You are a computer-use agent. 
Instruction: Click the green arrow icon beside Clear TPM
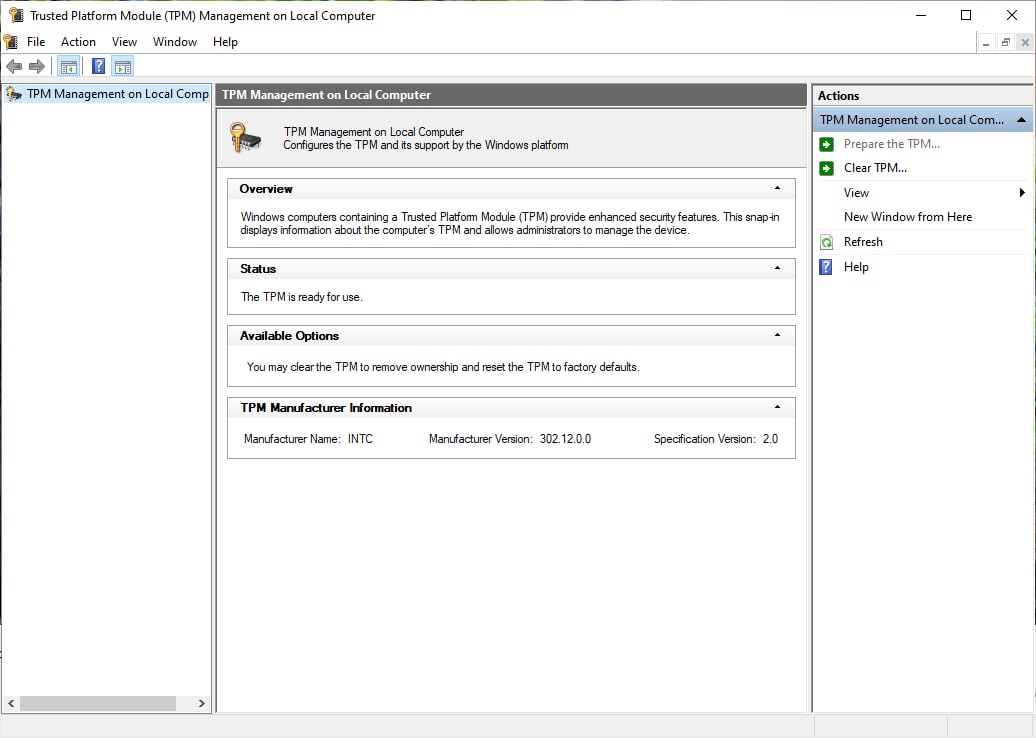pyautogui.click(x=827, y=168)
